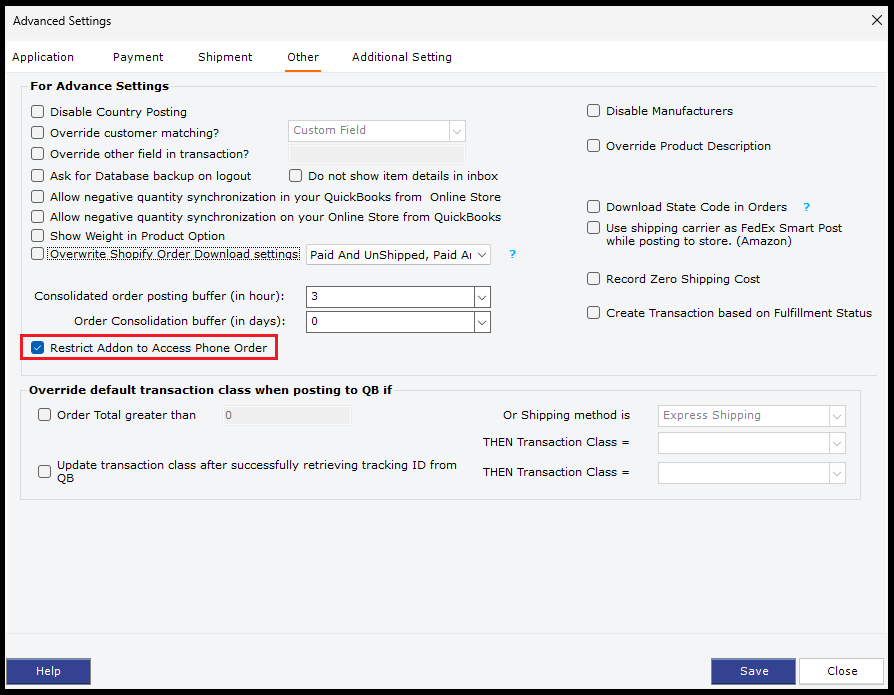Switch to the Payment tab
Screen dimensions: 894x695
(x=138, y=57)
